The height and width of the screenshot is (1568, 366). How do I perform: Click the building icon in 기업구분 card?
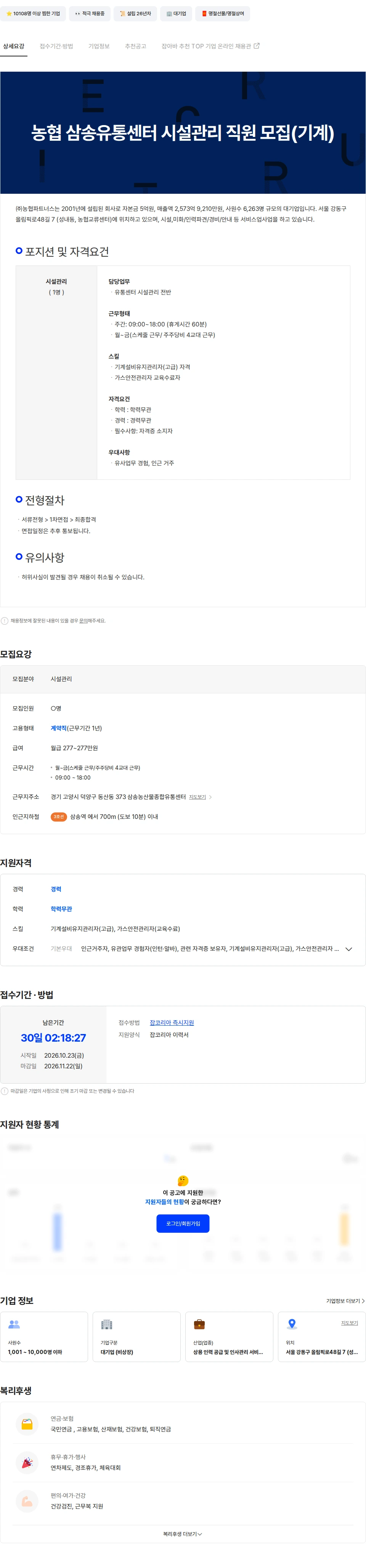pos(106,1324)
